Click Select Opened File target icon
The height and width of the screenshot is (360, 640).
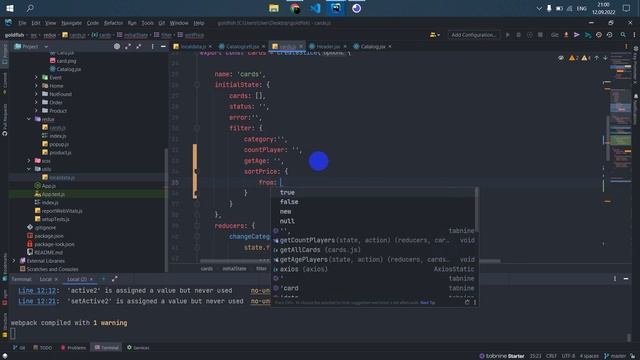pos(117,47)
